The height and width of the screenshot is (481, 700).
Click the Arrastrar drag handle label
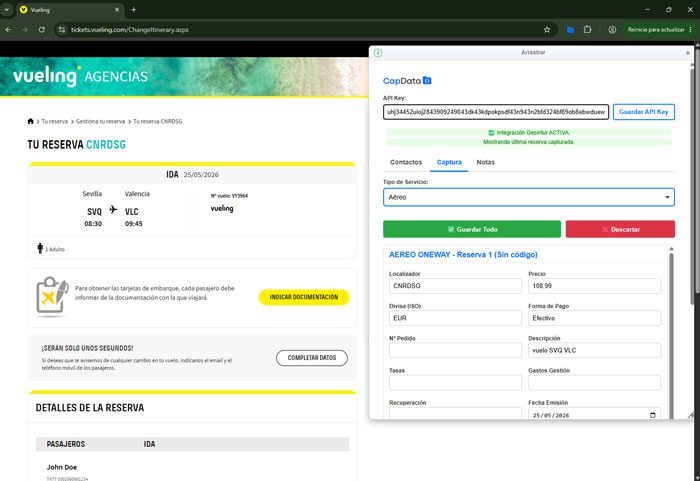click(533, 52)
